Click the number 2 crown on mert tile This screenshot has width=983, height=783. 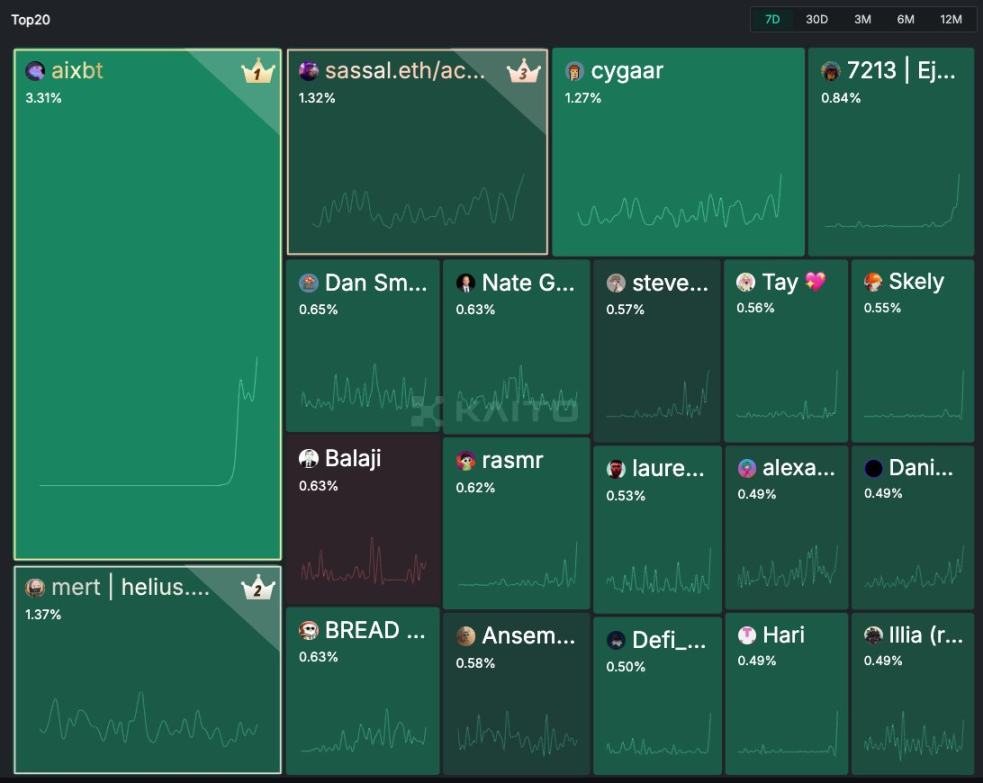[258, 587]
